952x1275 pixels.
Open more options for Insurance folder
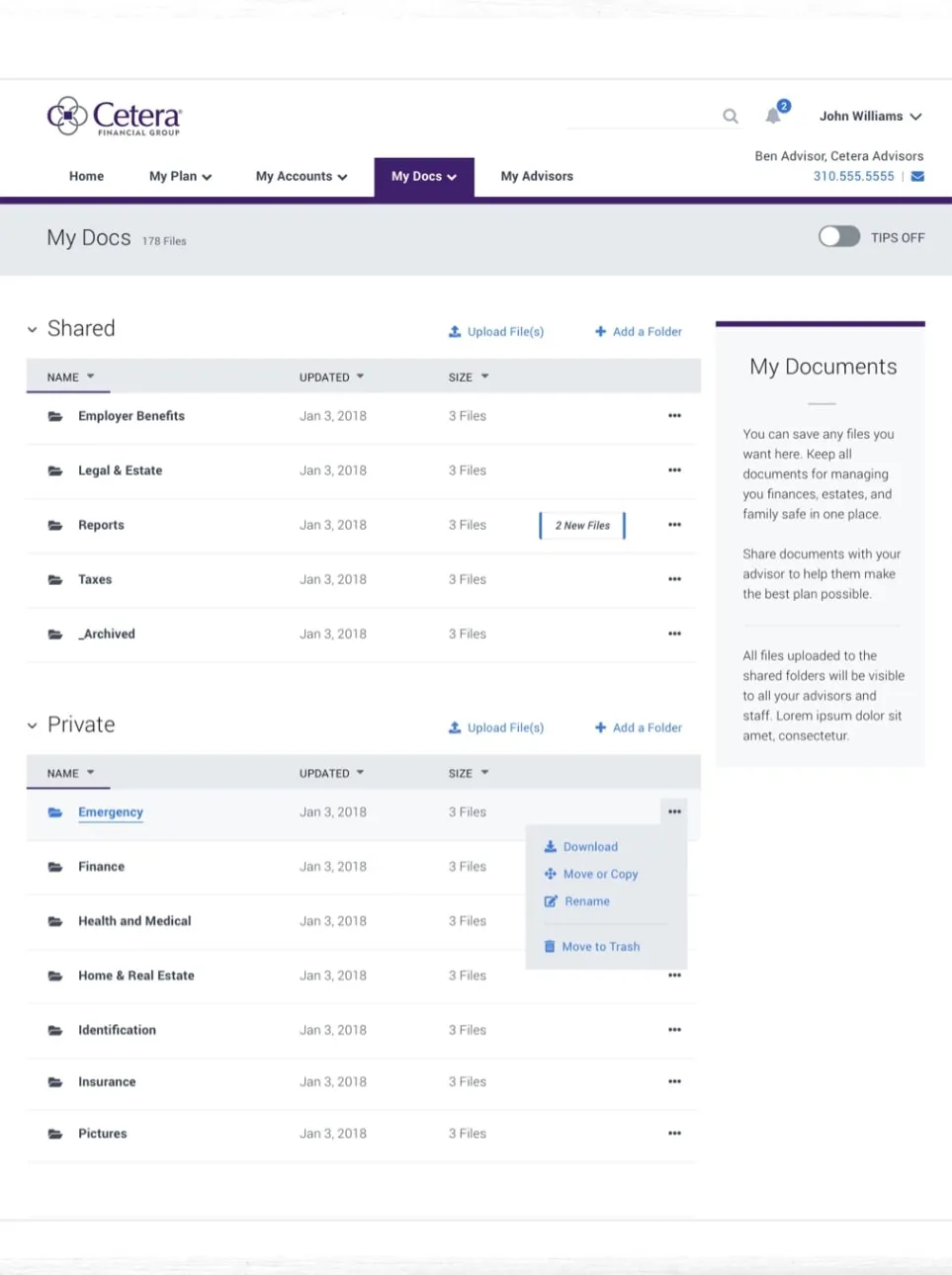click(674, 1081)
